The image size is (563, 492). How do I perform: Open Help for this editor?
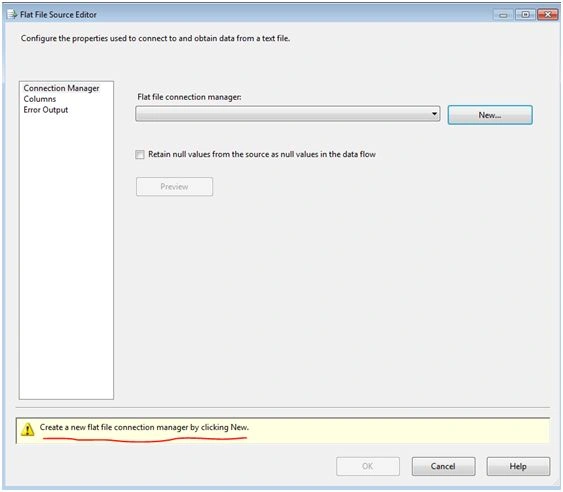518,466
